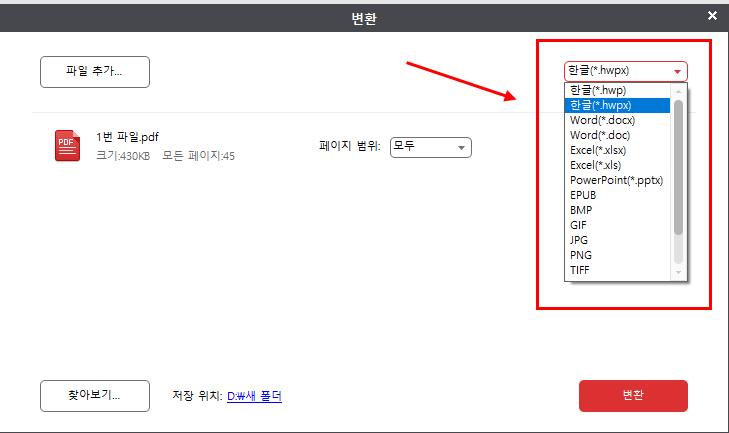The height and width of the screenshot is (433, 729).
Task: Click the 찾아보기... button
Action: coord(95,396)
